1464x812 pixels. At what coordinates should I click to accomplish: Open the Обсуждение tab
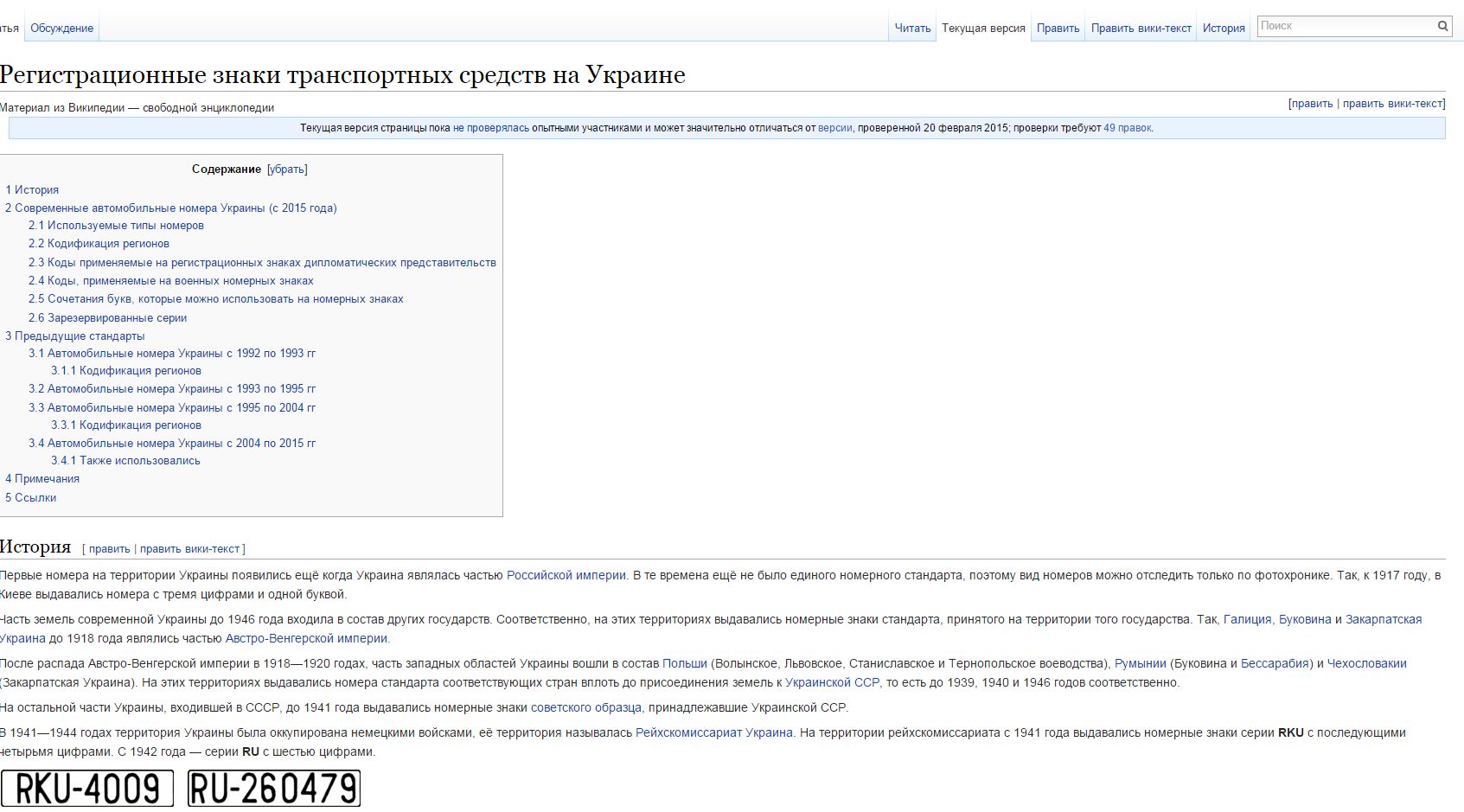(x=61, y=29)
